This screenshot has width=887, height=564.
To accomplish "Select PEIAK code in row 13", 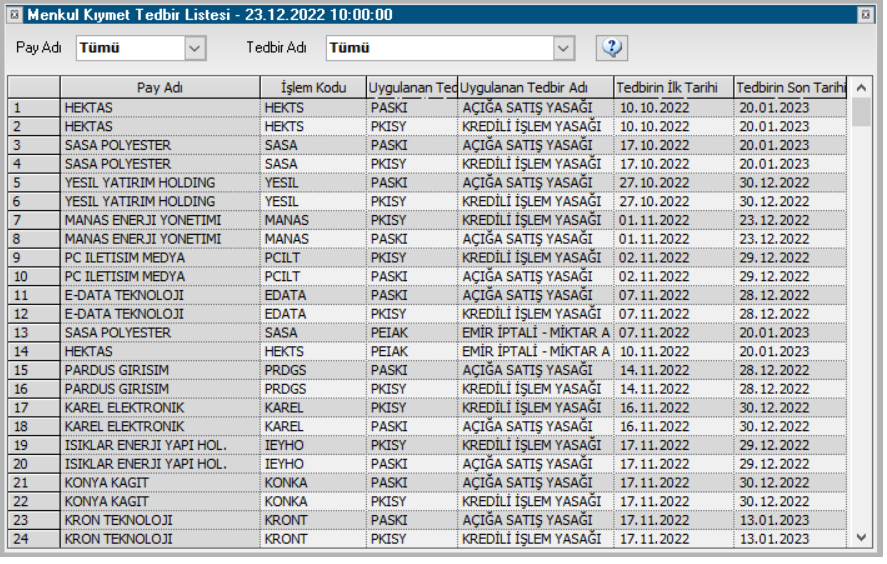I will 389,332.
